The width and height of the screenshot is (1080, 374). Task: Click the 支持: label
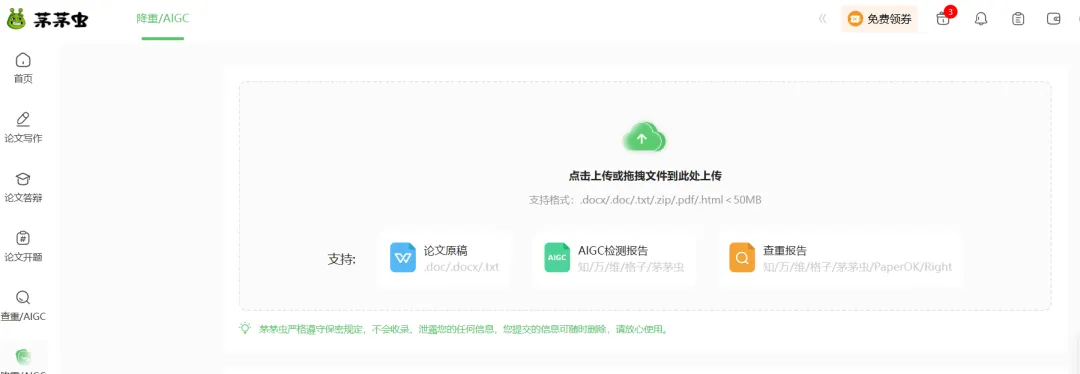tap(342, 260)
